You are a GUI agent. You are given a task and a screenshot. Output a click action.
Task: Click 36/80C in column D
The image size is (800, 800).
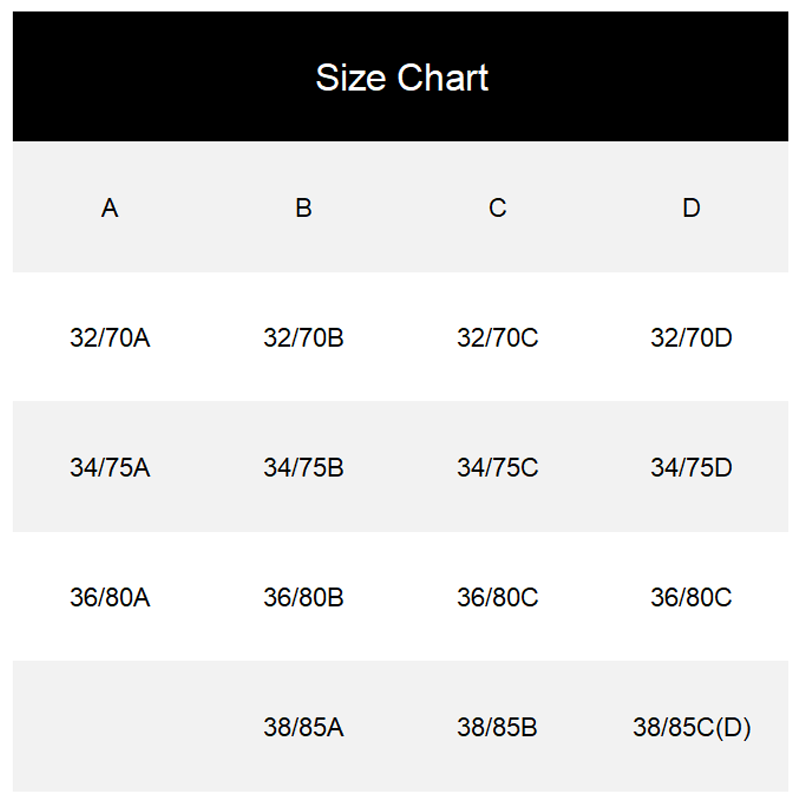pos(691,596)
